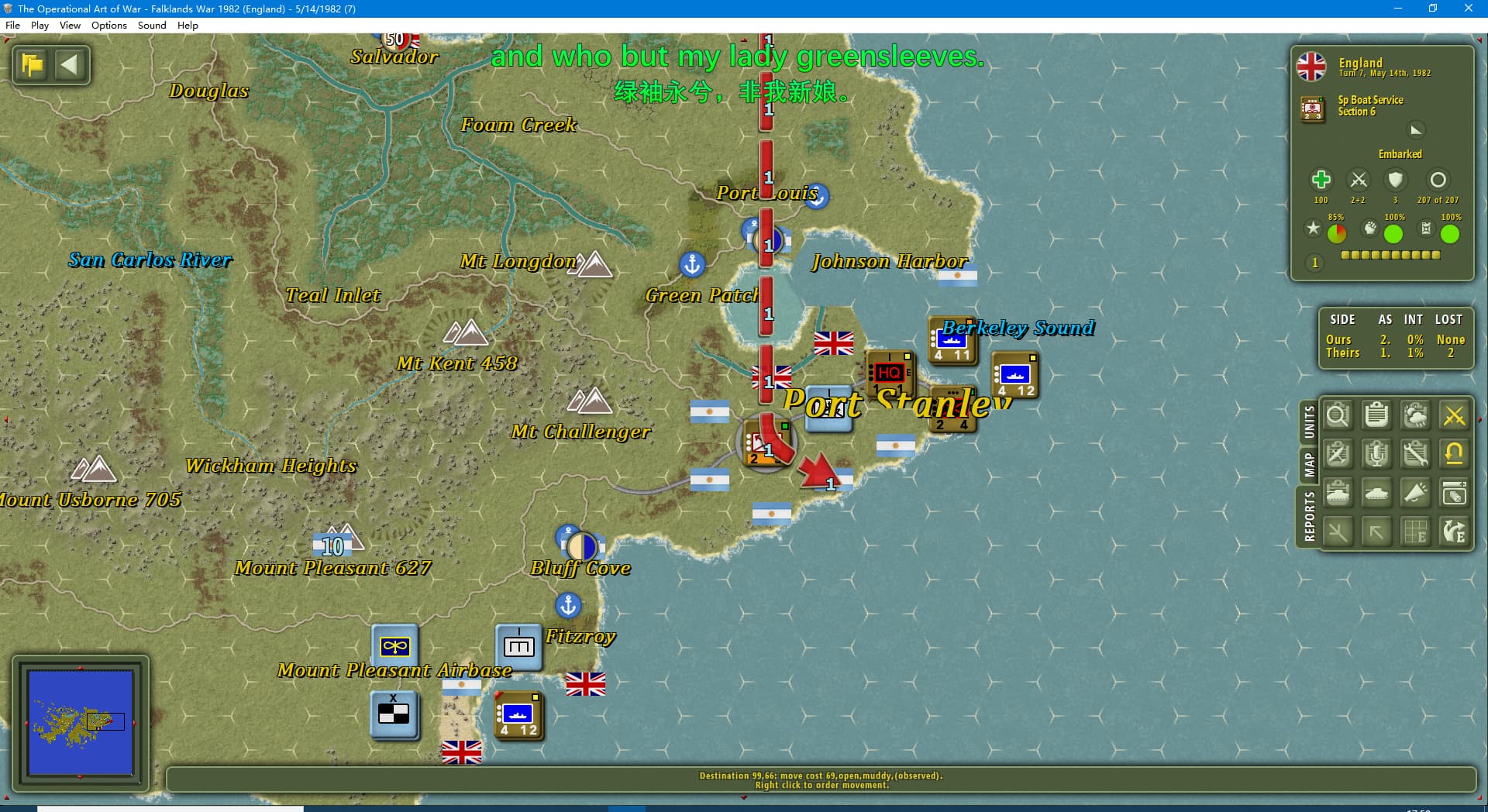
Task: Click the British flag below Fitzroy
Action: (x=586, y=683)
